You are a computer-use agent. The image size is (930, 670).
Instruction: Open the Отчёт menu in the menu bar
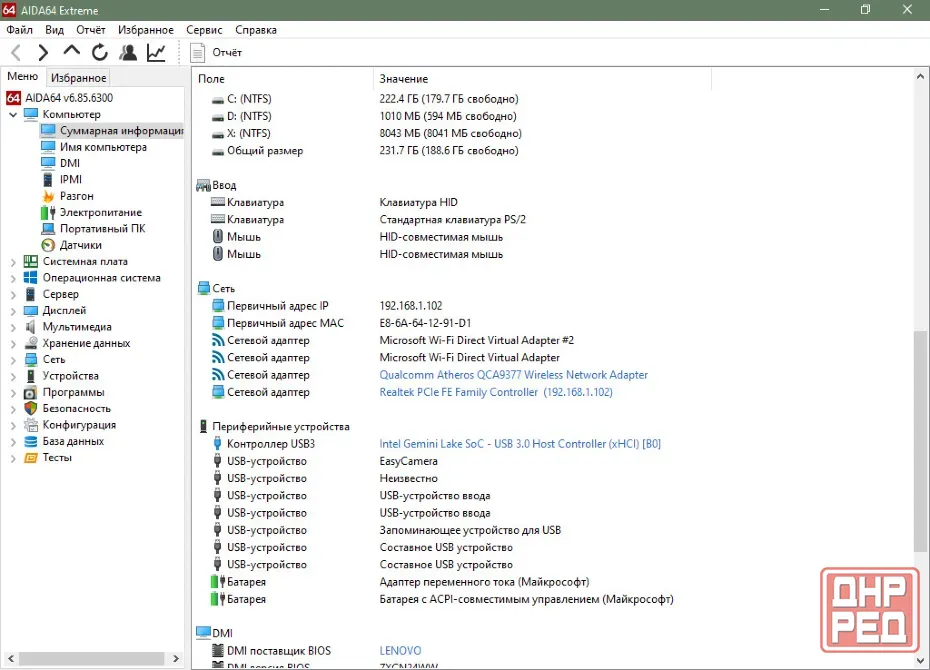coord(91,30)
